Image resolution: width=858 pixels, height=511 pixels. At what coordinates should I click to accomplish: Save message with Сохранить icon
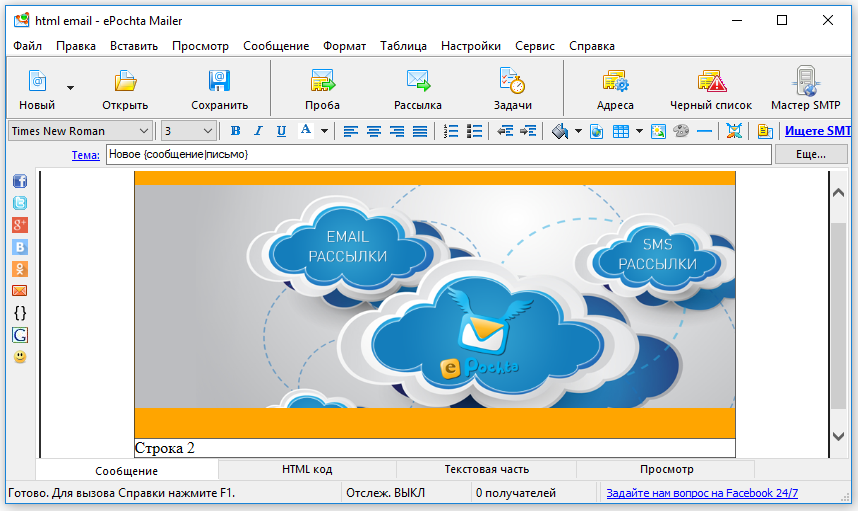pyautogui.click(x=219, y=81)
